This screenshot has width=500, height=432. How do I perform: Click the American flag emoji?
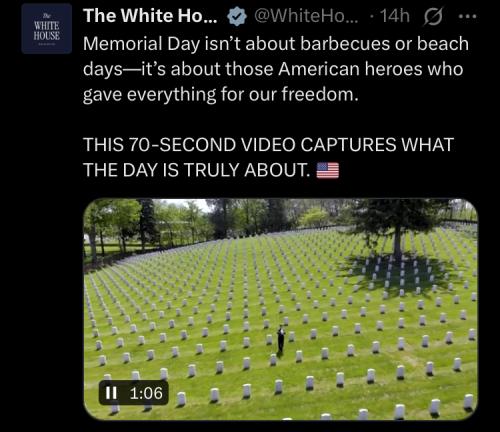[x=327, y=171]
